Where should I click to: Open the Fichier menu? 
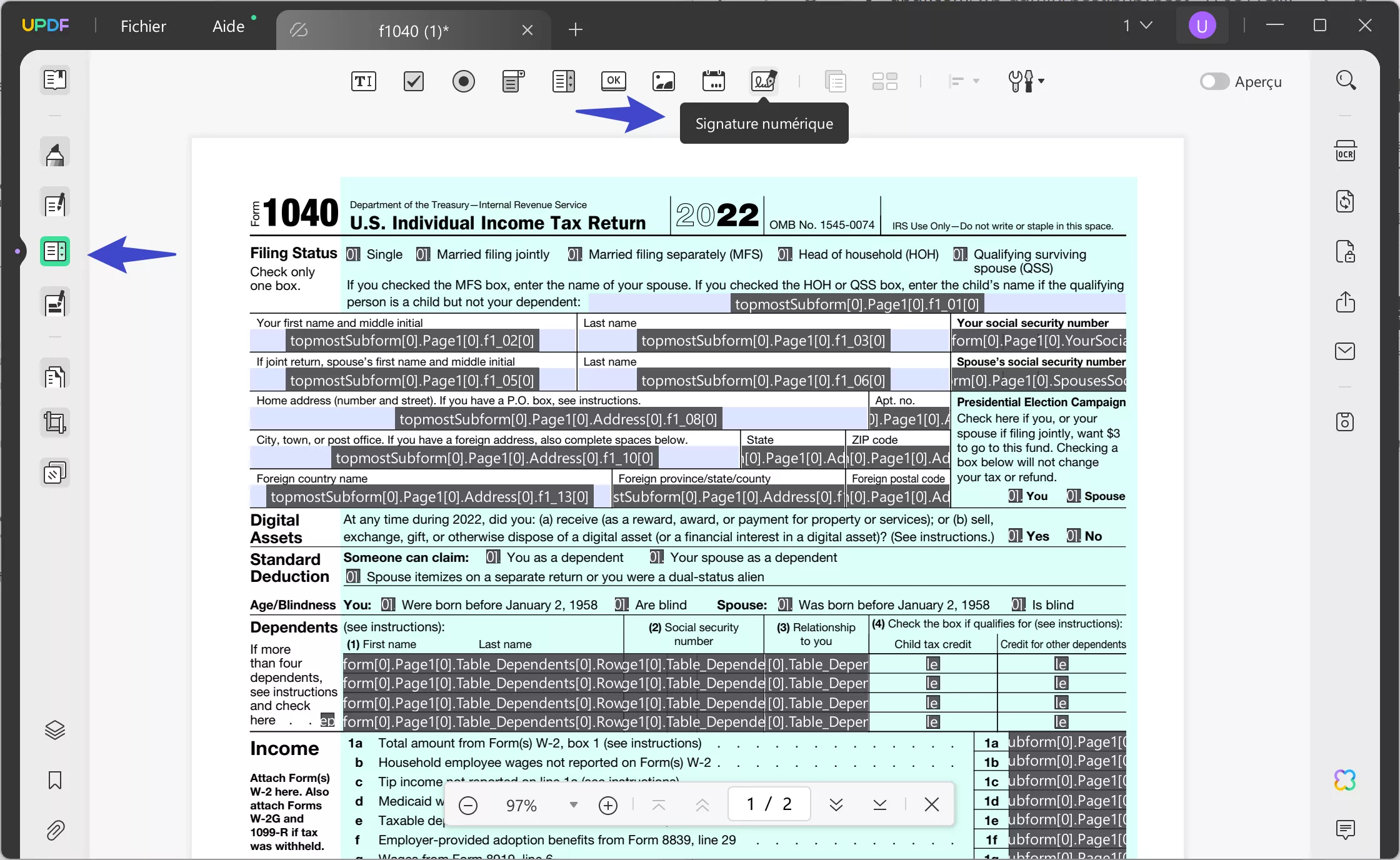point(144,26)
